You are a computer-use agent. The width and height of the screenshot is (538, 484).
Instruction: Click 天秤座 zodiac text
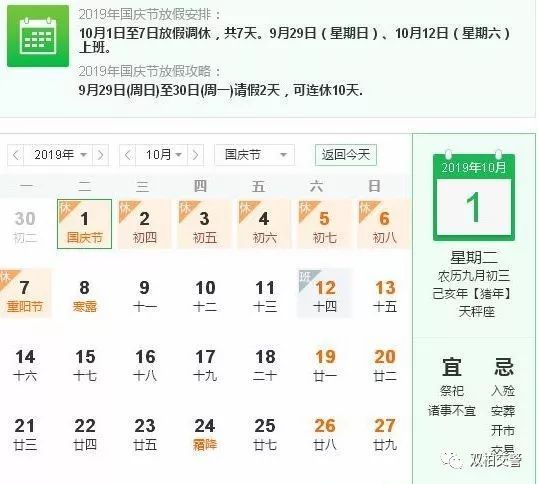(477, 311)
